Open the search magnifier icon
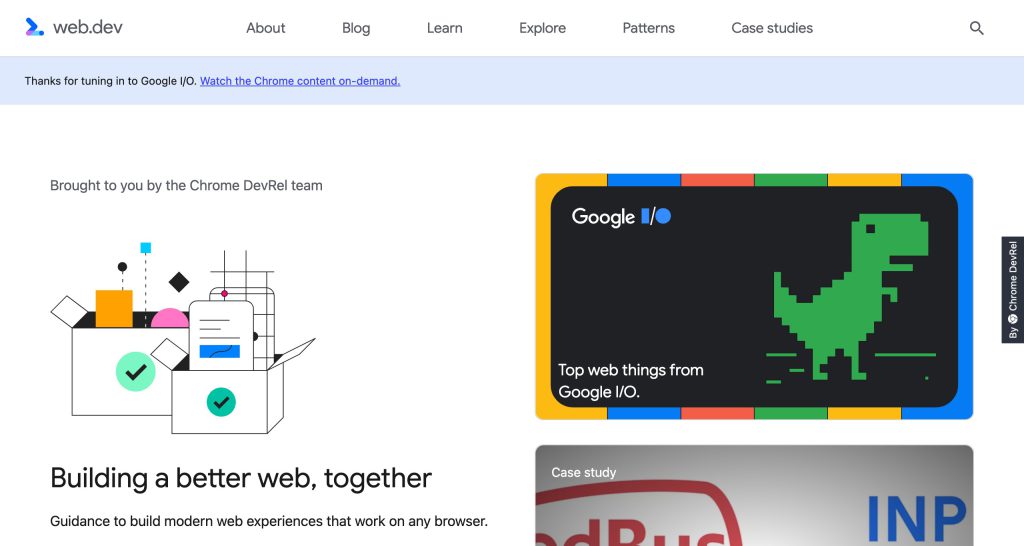This screenshot has height=546, width=1024. [x=976, y=28]
